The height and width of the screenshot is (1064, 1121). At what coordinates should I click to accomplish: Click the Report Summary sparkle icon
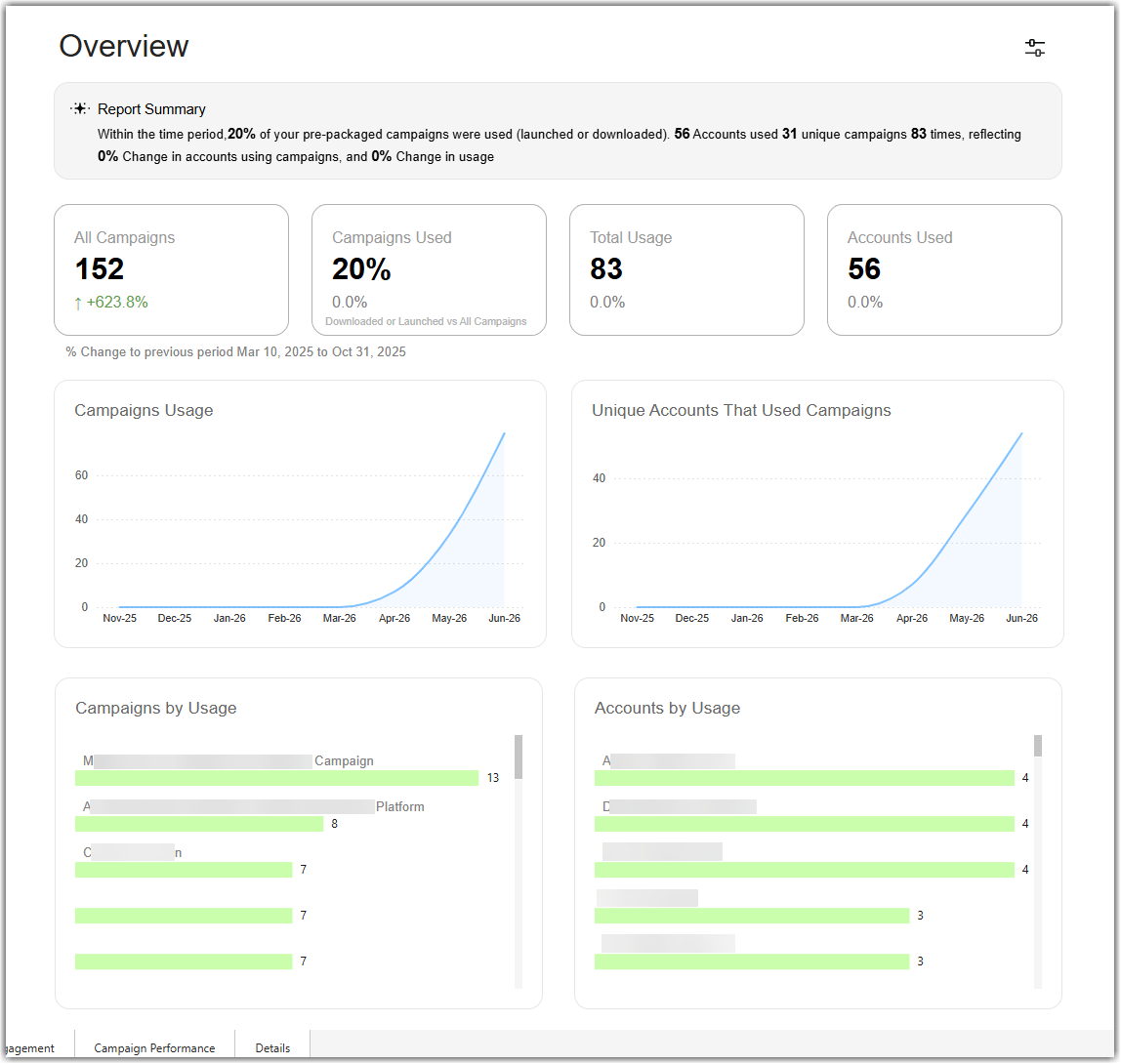point(80,108)
